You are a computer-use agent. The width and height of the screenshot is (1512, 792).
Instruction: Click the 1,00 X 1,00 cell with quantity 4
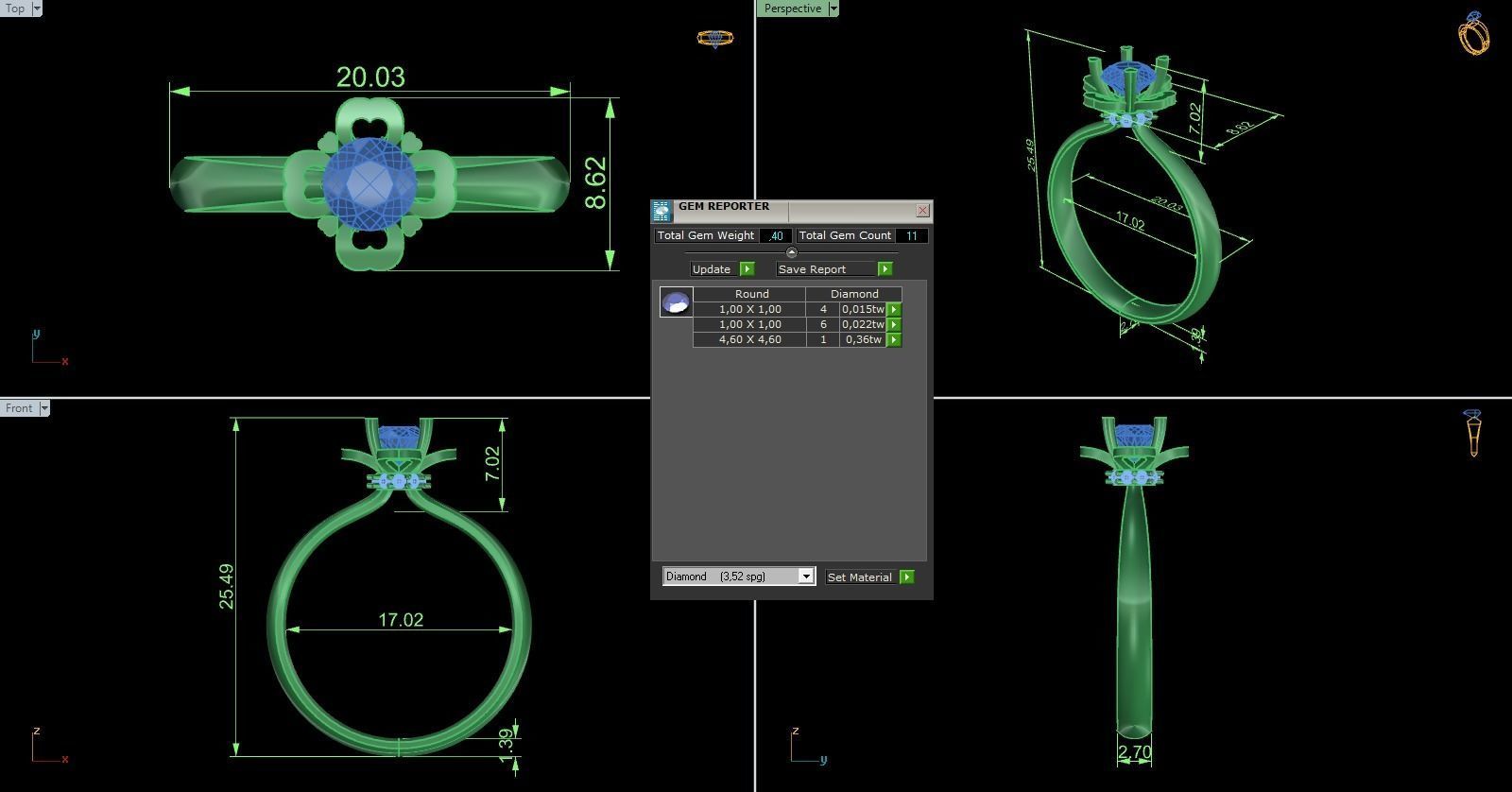click(750, 309)
